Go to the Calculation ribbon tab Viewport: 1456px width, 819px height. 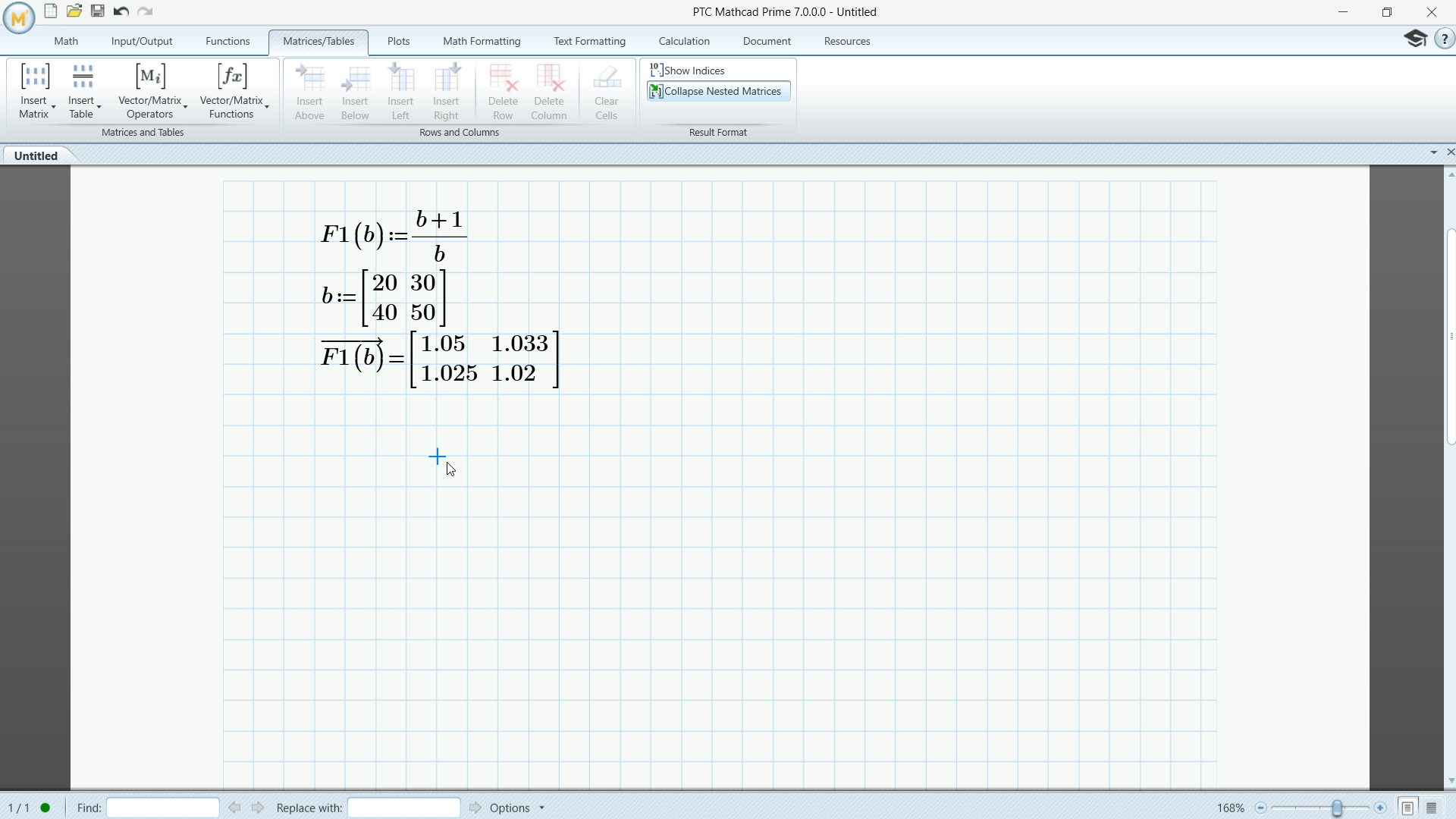click(x=684, y=41)
